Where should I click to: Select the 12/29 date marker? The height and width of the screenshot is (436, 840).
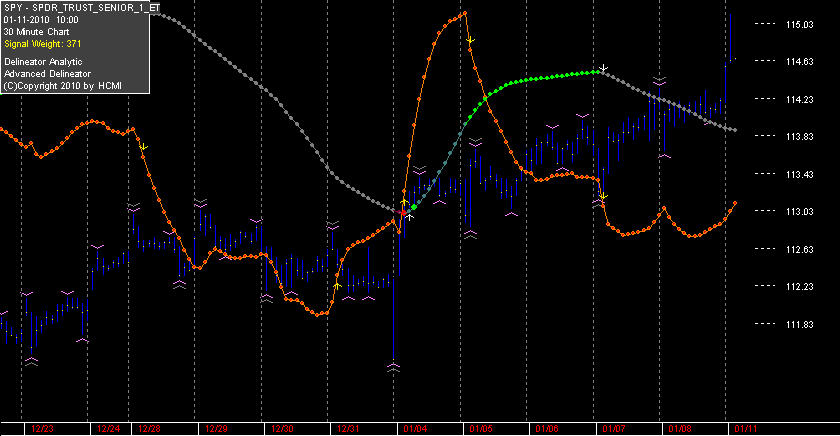216,429
